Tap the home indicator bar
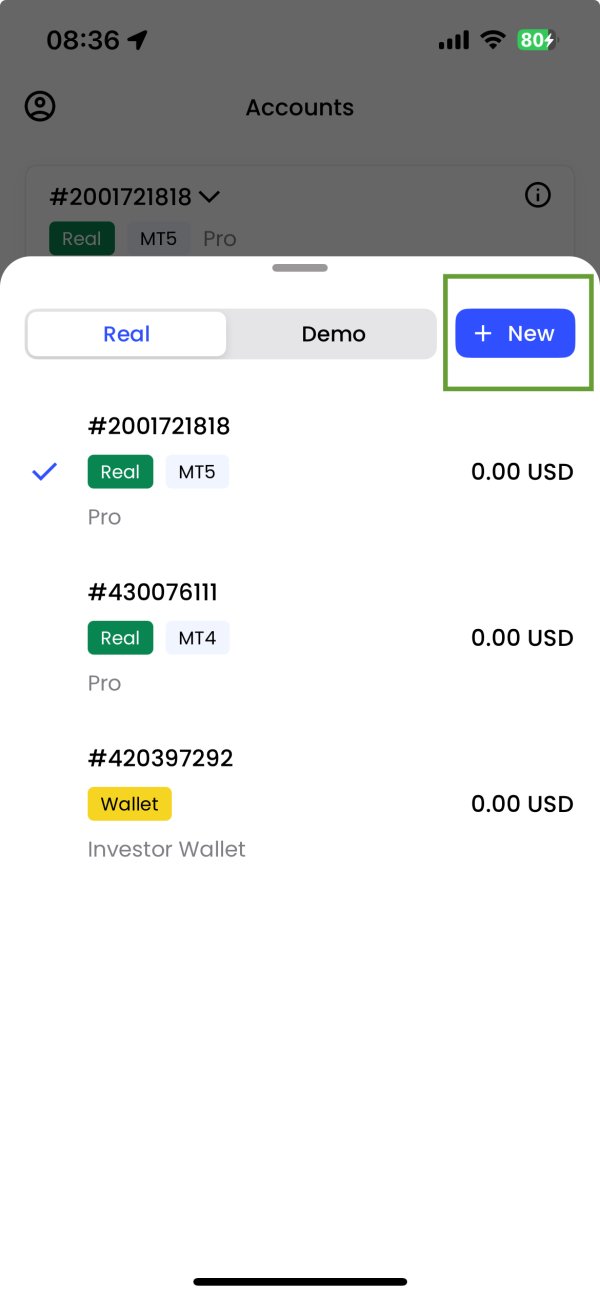 pyautogui.click(x=300, y=1281)
